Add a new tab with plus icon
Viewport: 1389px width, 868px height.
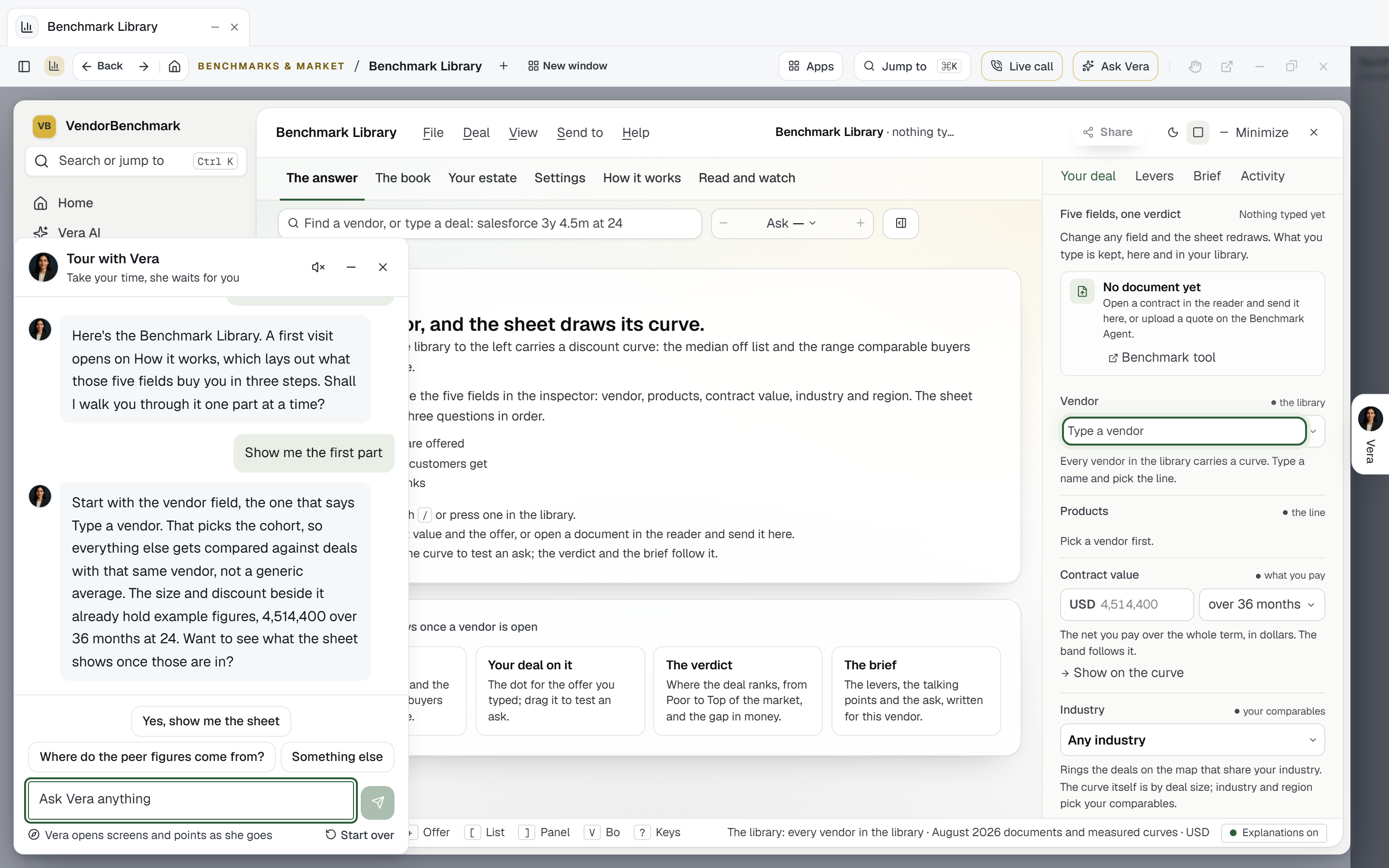(504, 66)
